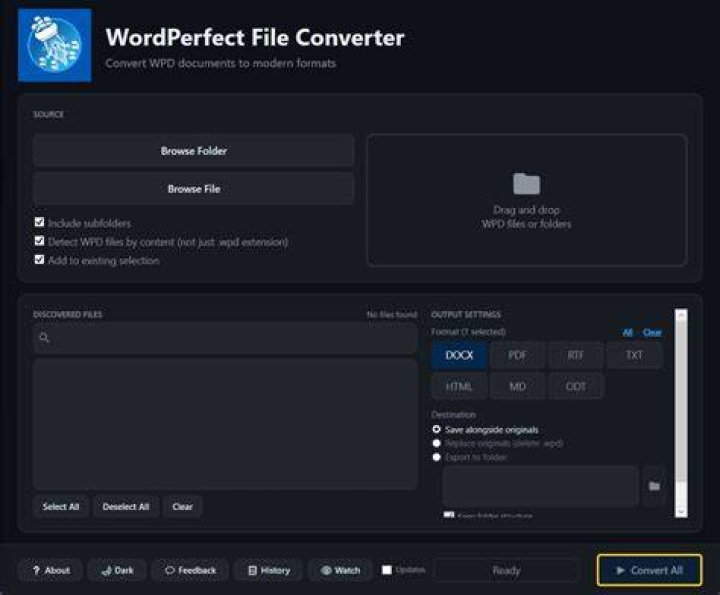
Task: Click Browse File button
Action: (193, 189)
